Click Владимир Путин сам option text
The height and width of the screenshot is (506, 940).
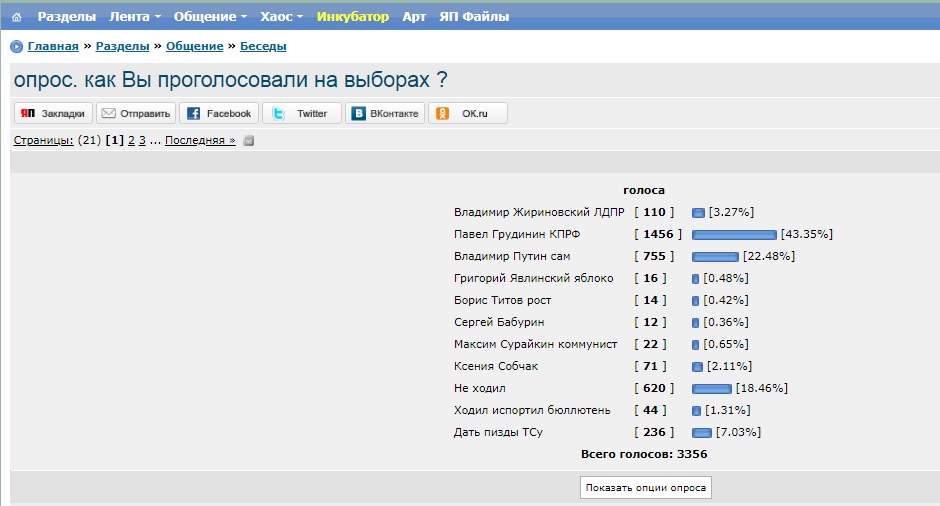click(x=512, y=256)
